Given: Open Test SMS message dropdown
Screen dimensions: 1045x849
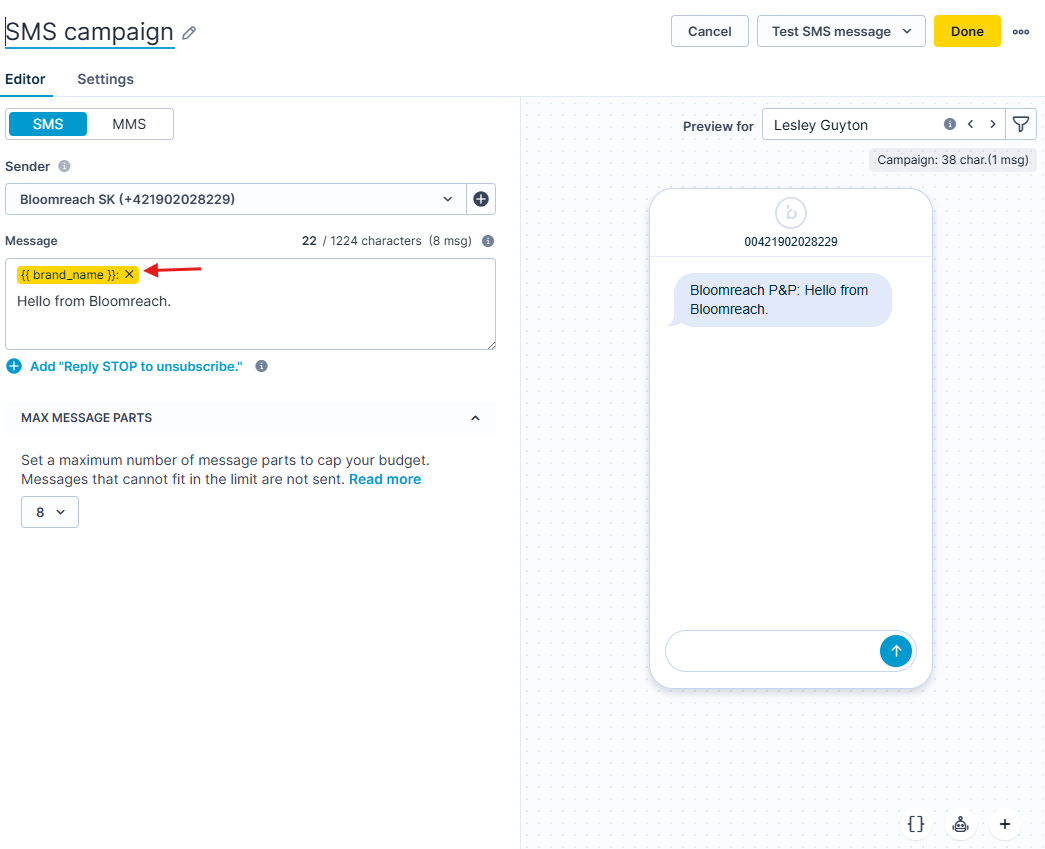Looking at the screenshot, I should click(841, 31).
